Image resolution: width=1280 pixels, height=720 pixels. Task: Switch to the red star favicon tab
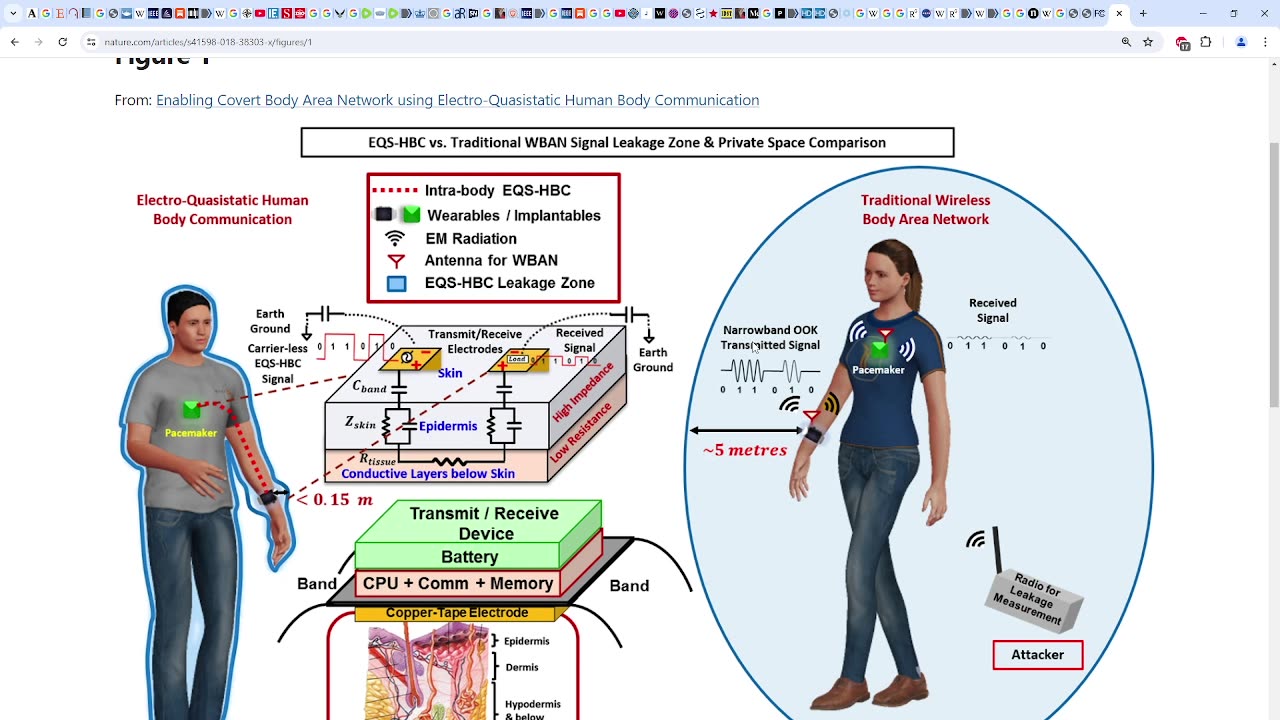point(713,13)
